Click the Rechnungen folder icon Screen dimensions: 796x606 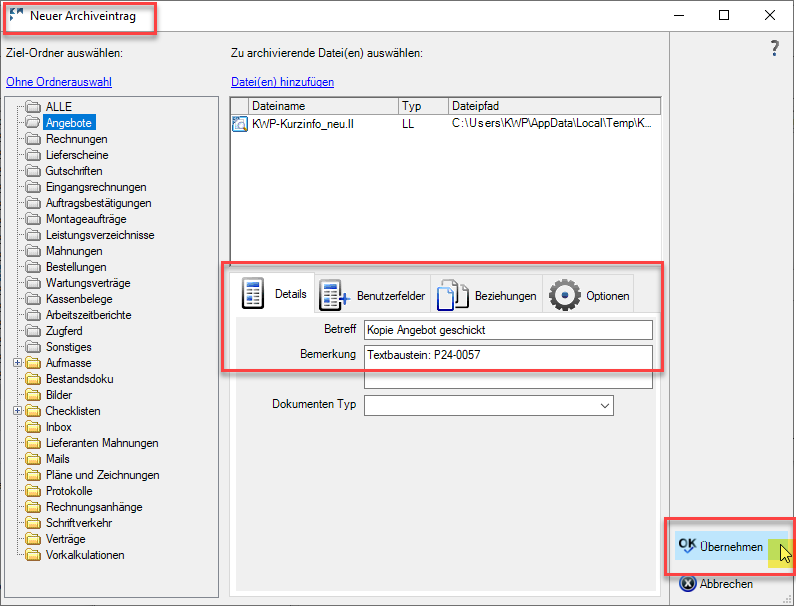coord(33,139)
